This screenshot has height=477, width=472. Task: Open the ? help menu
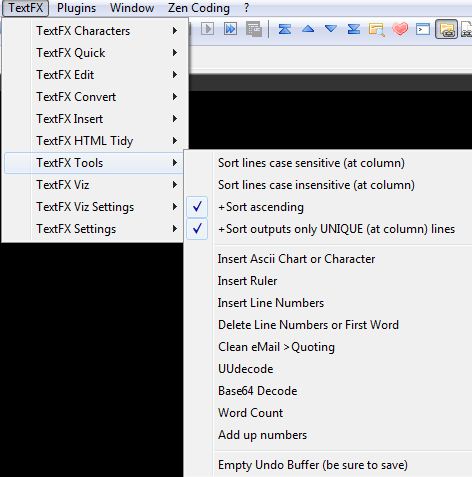(x=246, y=8)
